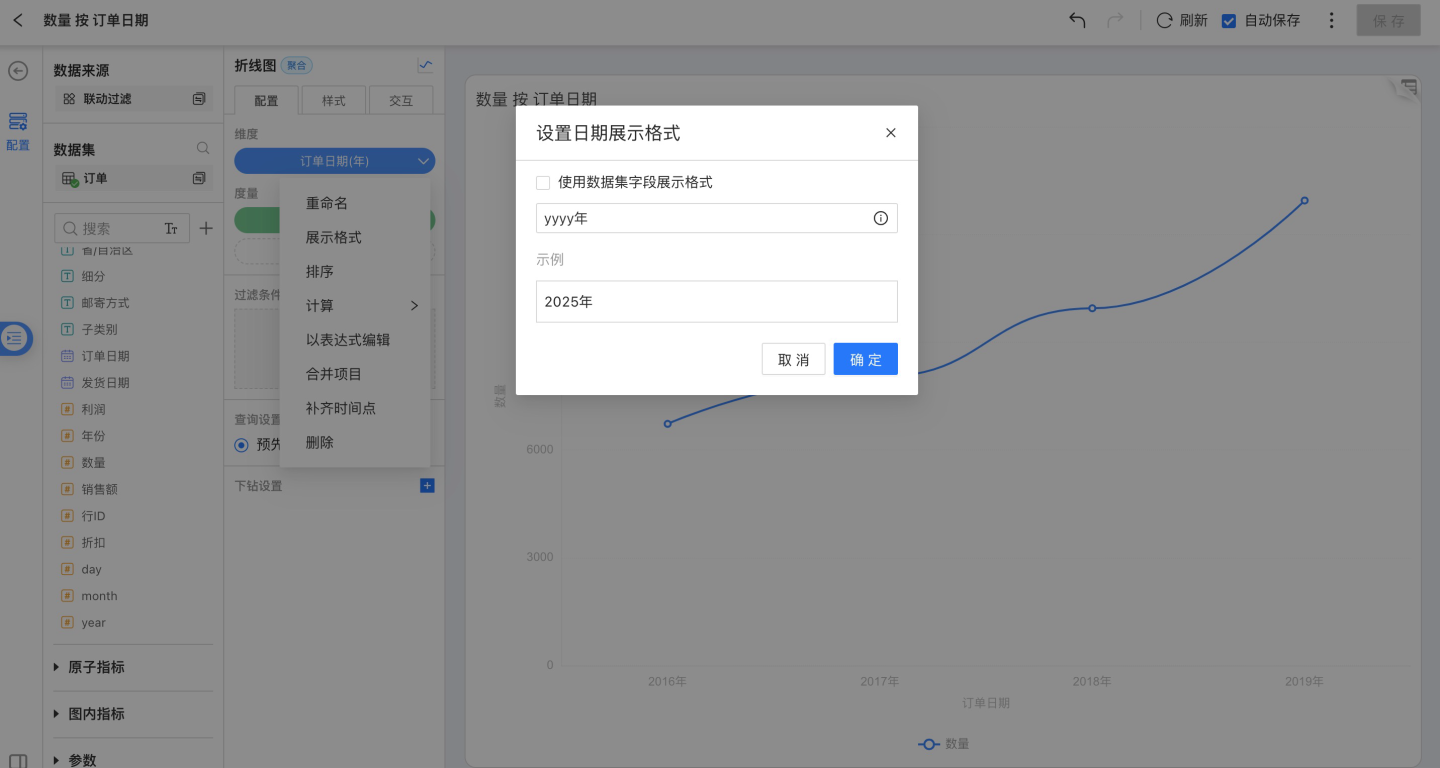Search datasets with the magnifier icon
Image resolution: width=1440 pixels, height=768 pixels.
(x=203, y=148)
